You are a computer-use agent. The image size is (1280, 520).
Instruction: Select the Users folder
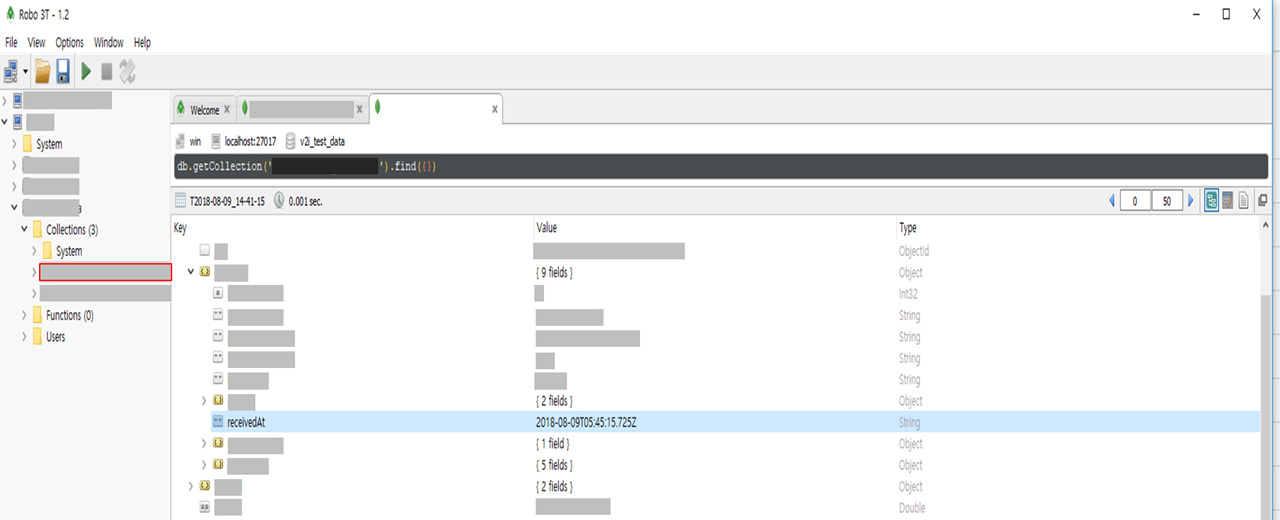point(56,337)
